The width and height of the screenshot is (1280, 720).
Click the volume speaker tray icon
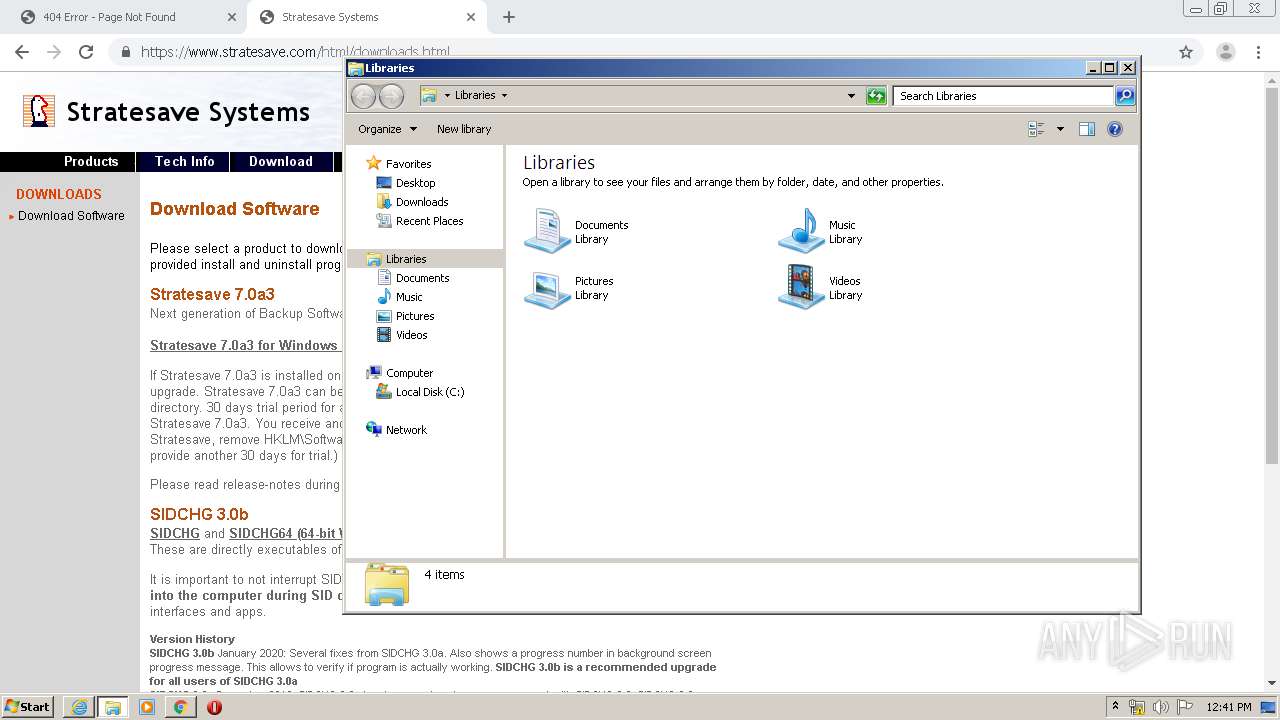1160,707
